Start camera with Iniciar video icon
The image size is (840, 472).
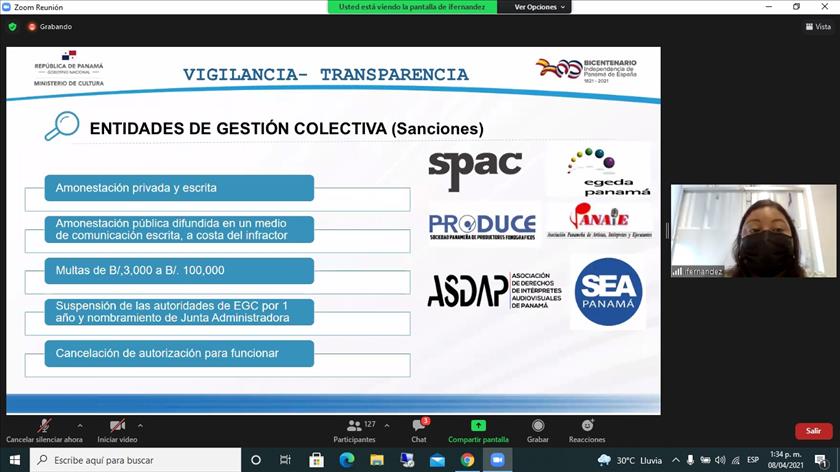point(117,426)
